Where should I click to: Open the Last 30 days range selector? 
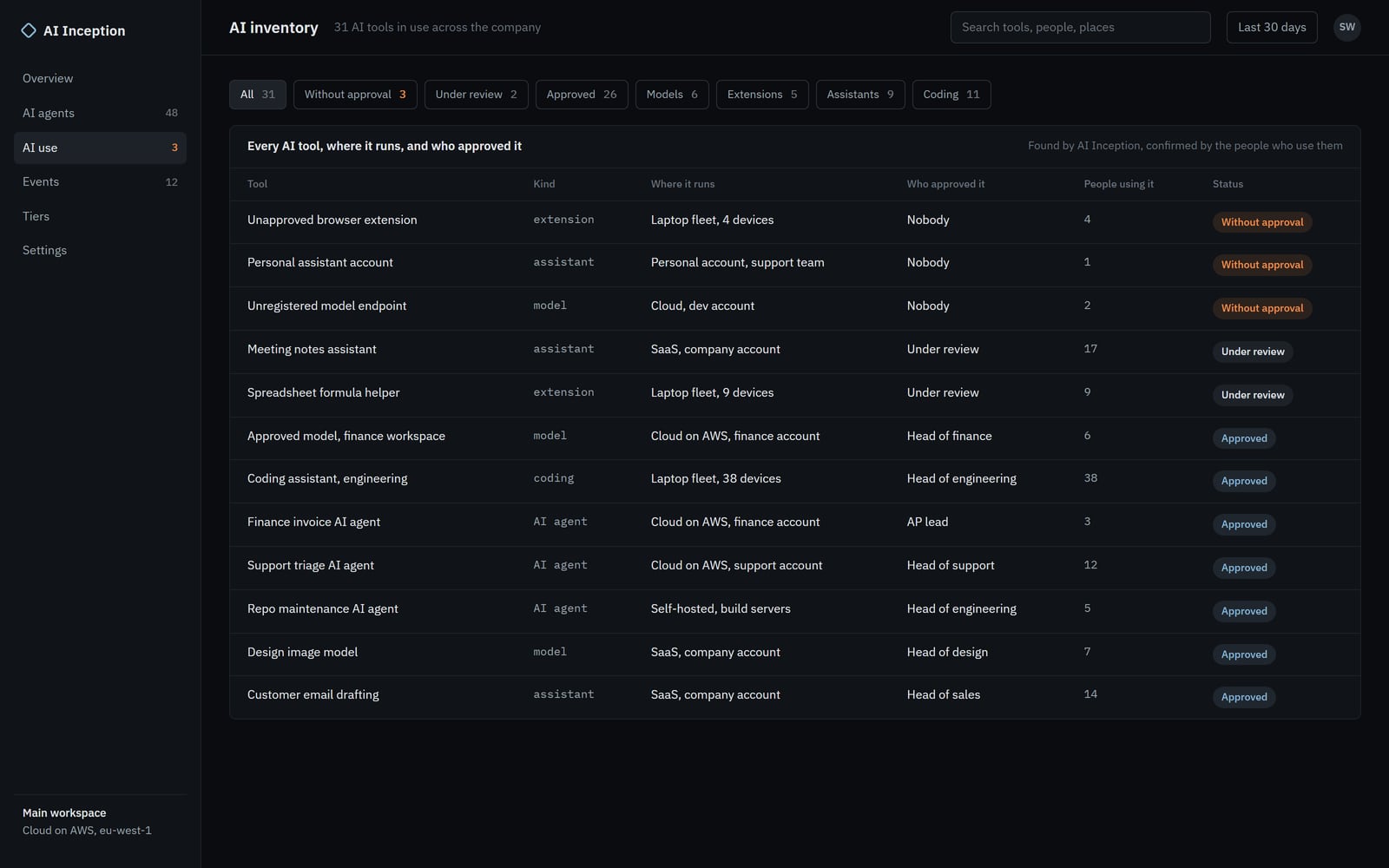pyautogui.click(x=1272, y=27)
